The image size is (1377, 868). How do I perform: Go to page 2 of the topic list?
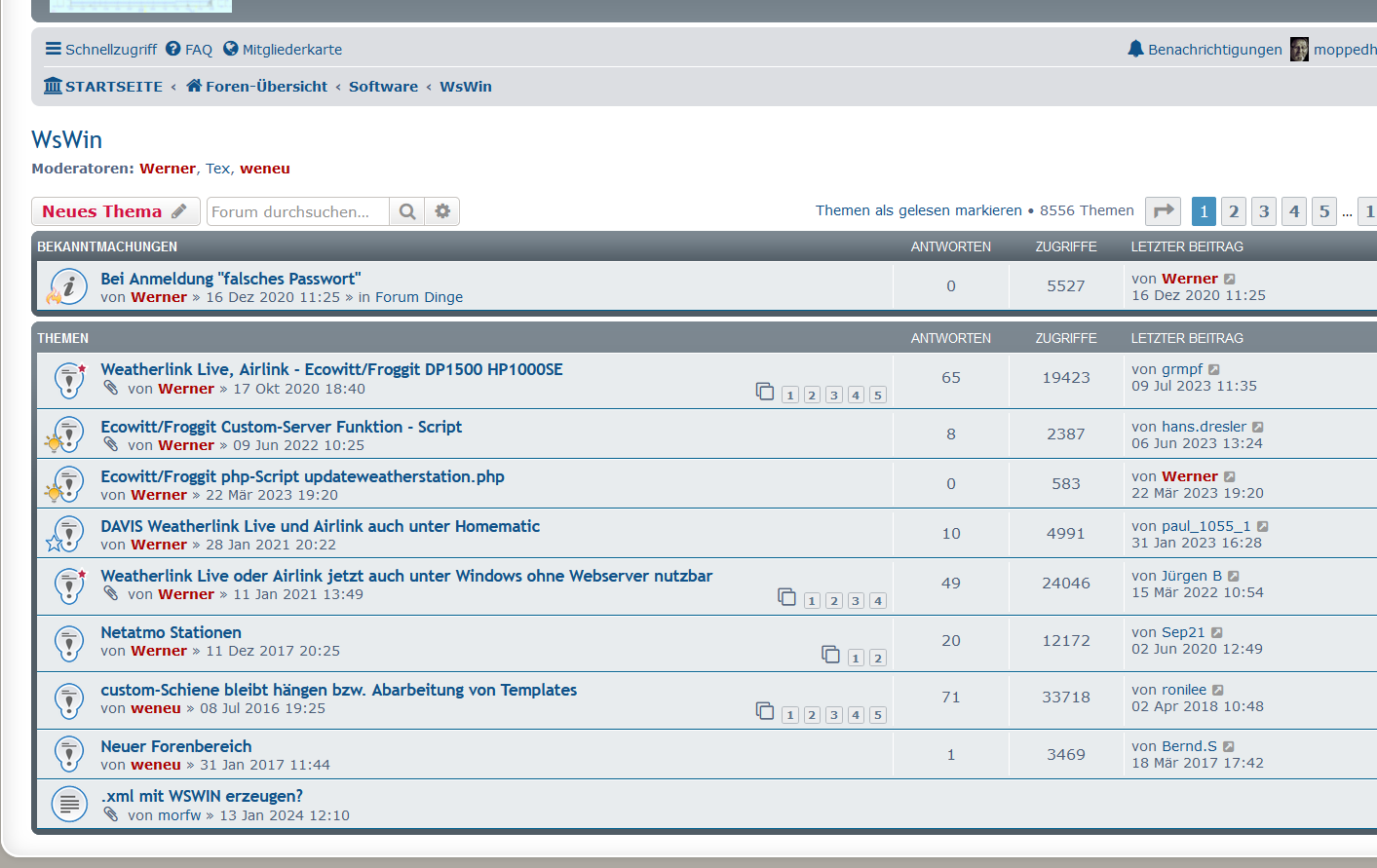tap(1234, 211)
